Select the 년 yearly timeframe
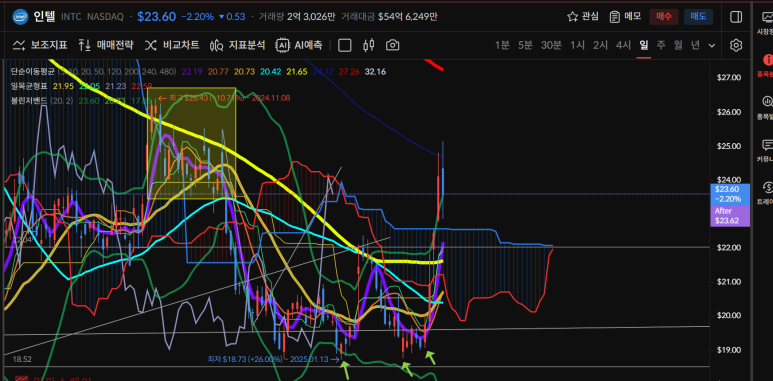 tap(695, 45)
